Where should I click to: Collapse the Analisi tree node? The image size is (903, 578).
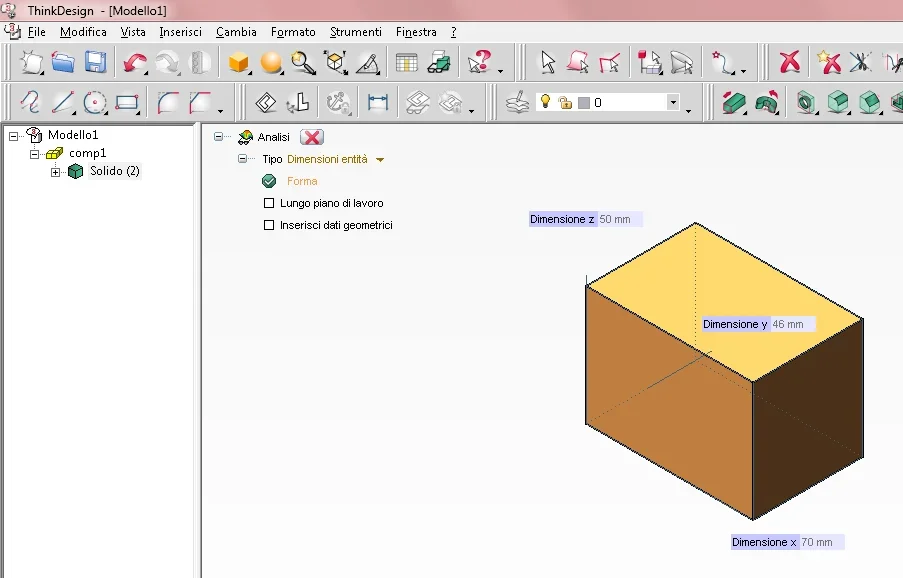(218, 137)
